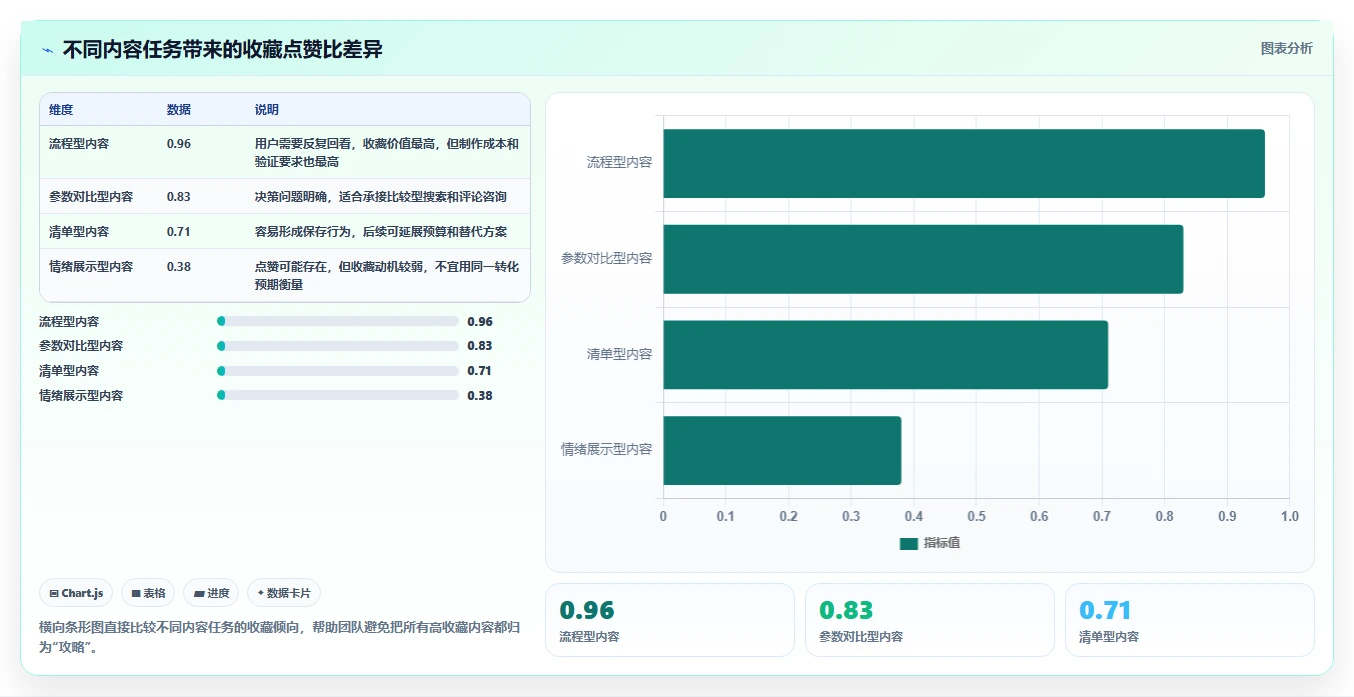The image size is (1354, 697).
Task: Click the 数据 column header
Action: tap(179, 110)
